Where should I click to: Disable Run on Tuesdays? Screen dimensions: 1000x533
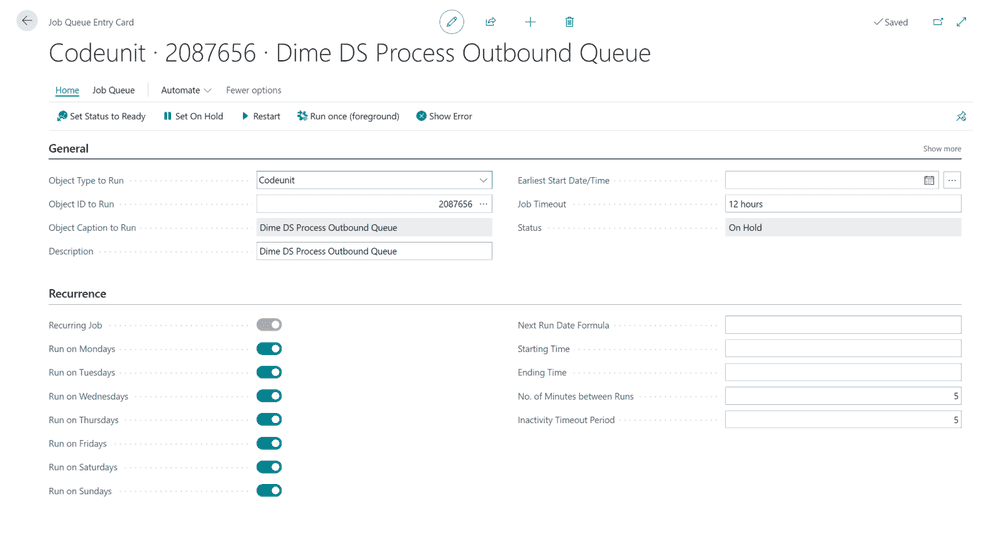coord(269,372)
